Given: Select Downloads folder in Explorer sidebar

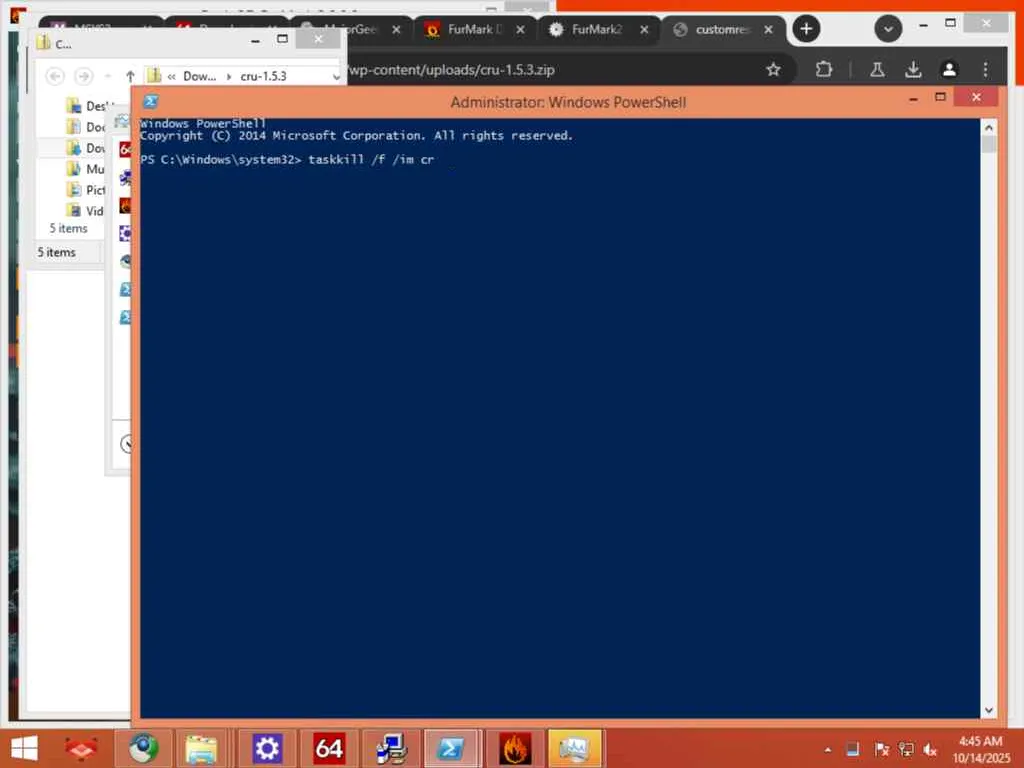Looking at the screenshot, I should pos(88,148).
